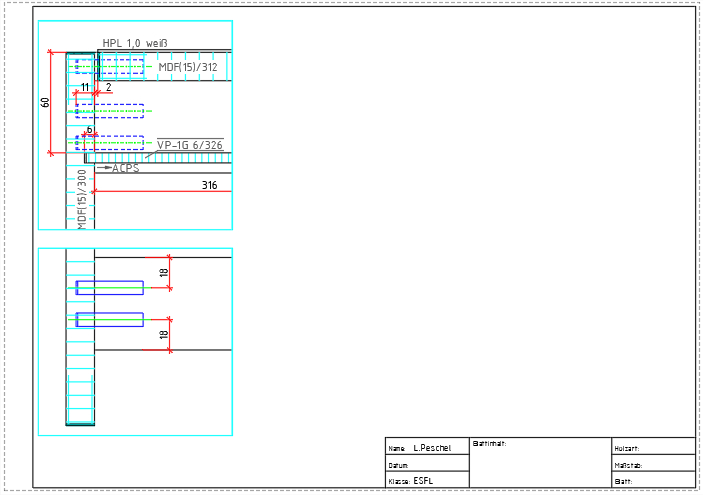Select the 'VP-1G 6/326' annotation text
The width and height of the screenshot is (703, 495).
click(x=189, y=145)
